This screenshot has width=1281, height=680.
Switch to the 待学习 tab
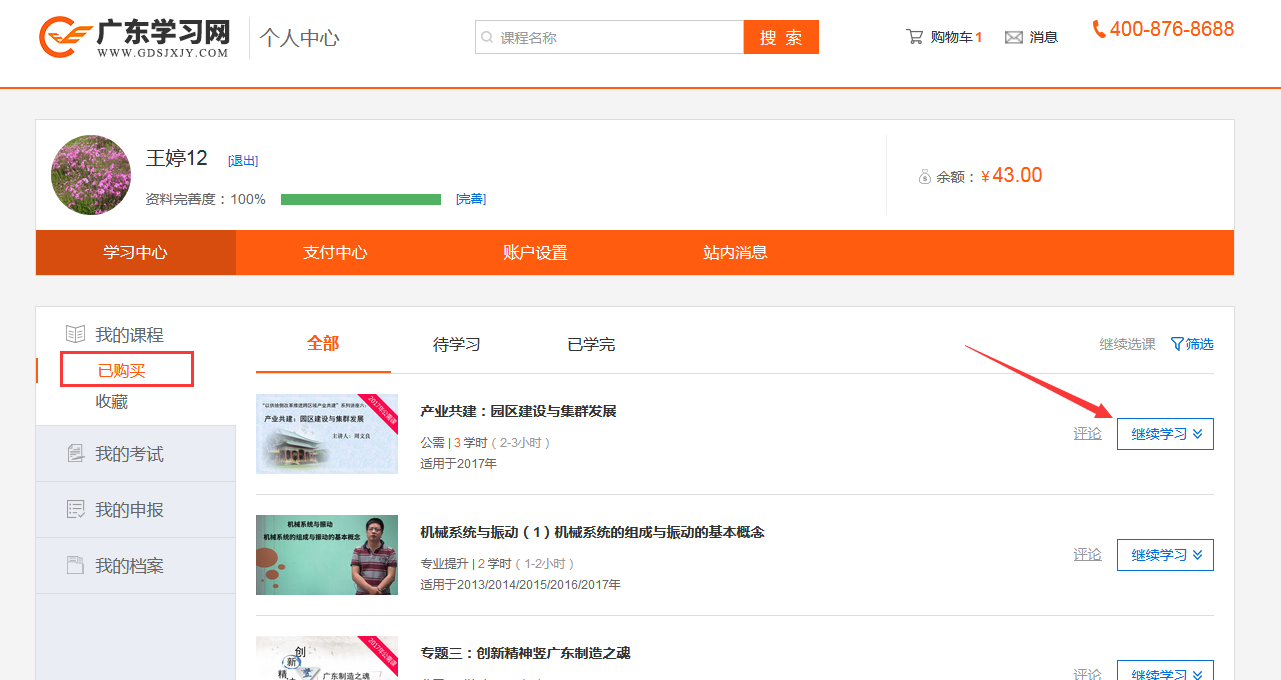coord(457,344)
